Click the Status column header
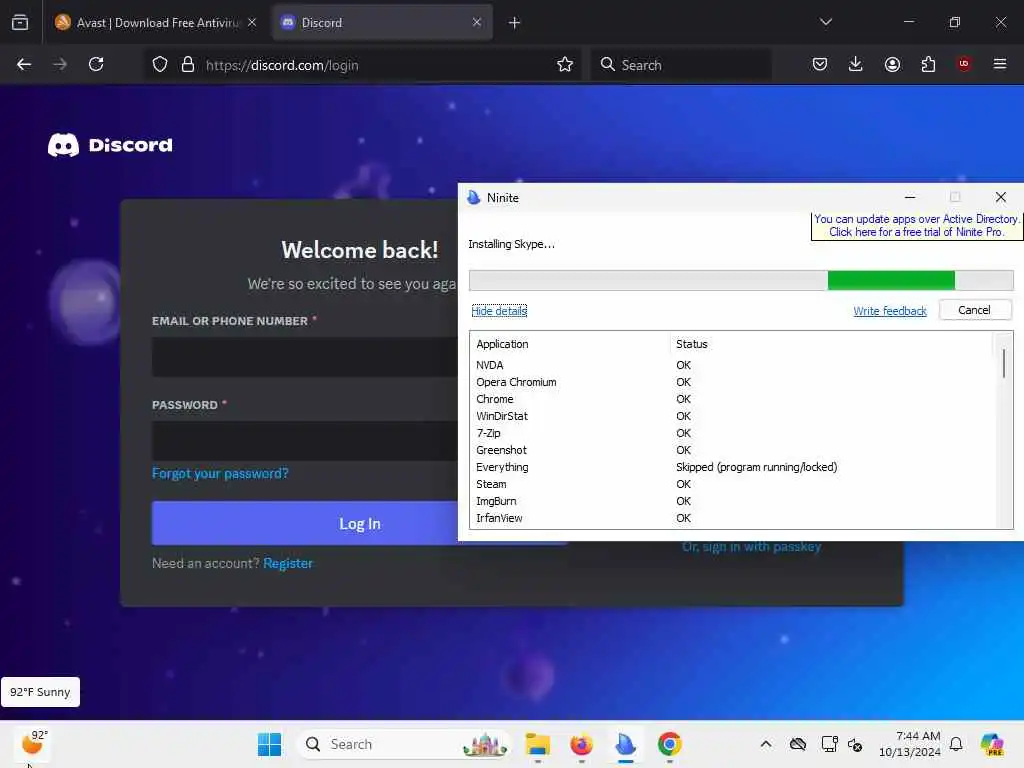This screenshot has height=768, width=1024. 692,344
